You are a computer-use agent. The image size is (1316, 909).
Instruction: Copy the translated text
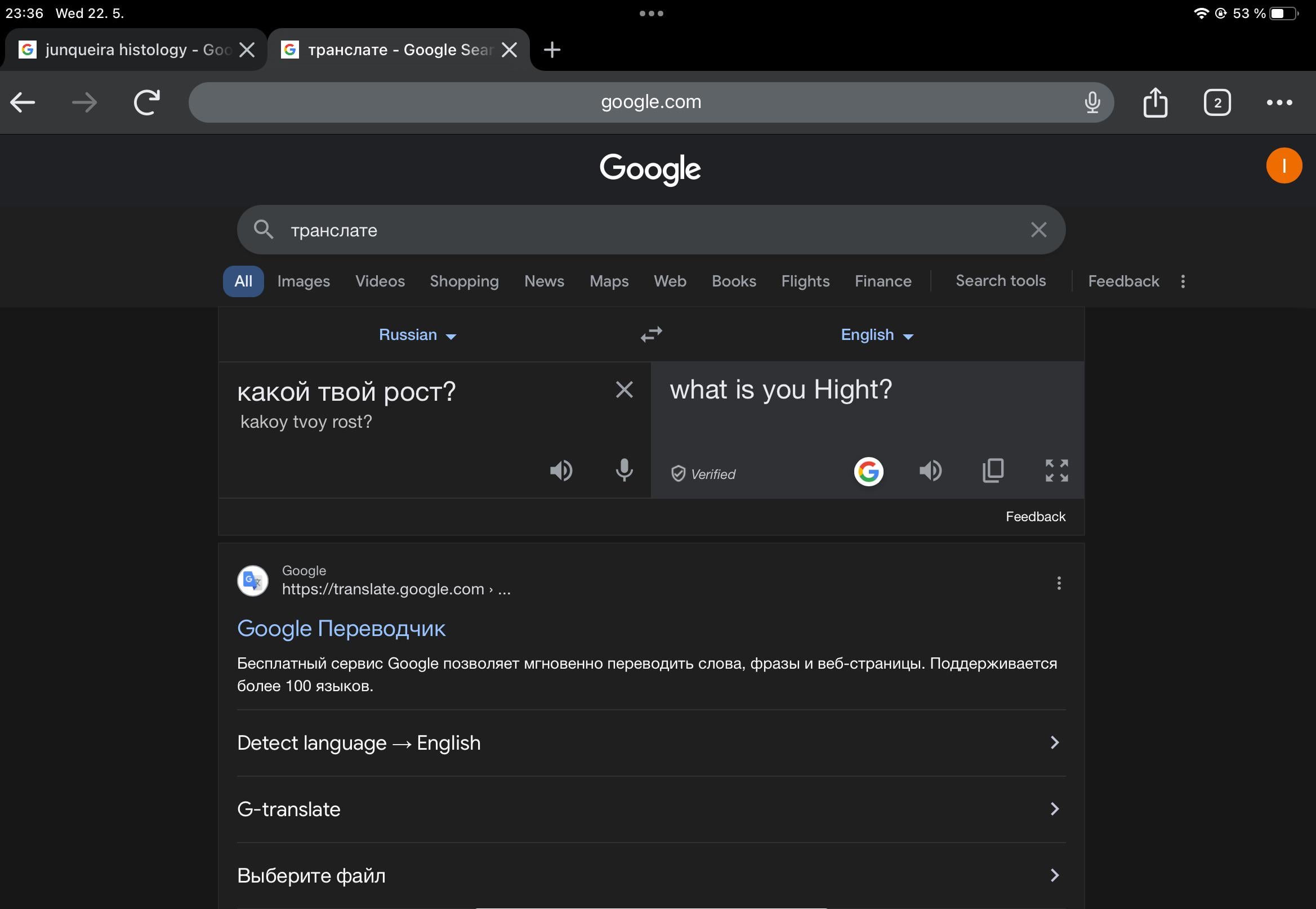pos(993,471)
